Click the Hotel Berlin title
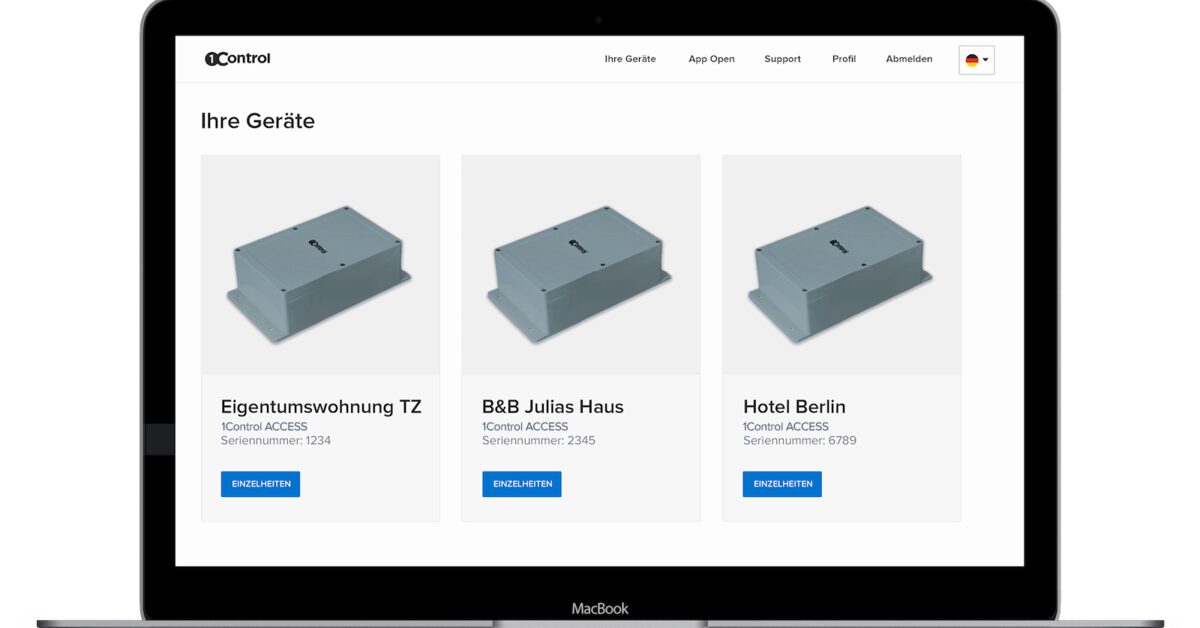Viewport: 1200px width, 628px height. click(x=794, y=407)
